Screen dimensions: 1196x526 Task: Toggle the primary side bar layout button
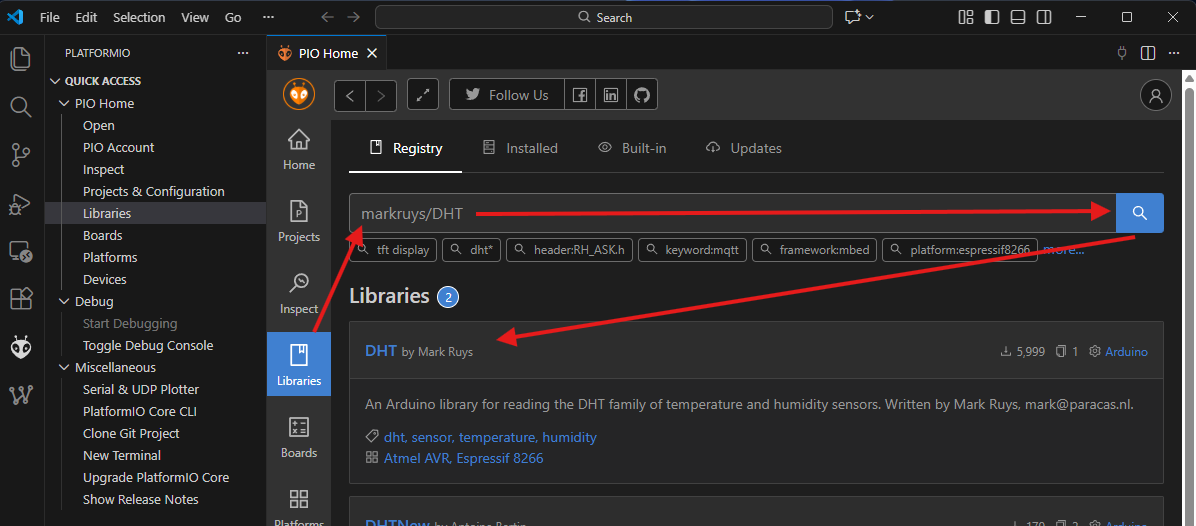point(992,17)
